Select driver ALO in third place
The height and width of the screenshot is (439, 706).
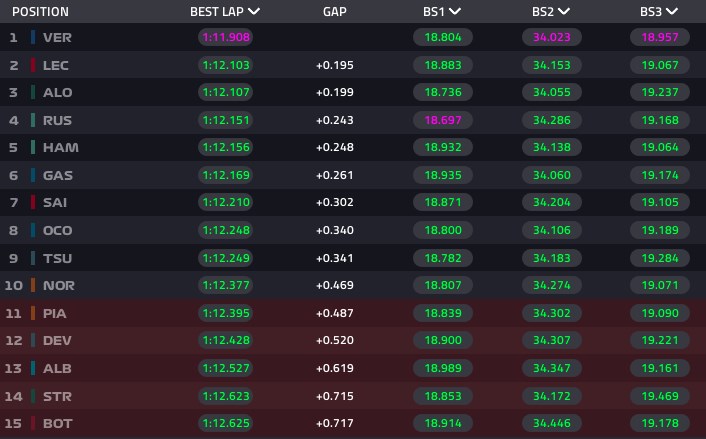[58, 92]
